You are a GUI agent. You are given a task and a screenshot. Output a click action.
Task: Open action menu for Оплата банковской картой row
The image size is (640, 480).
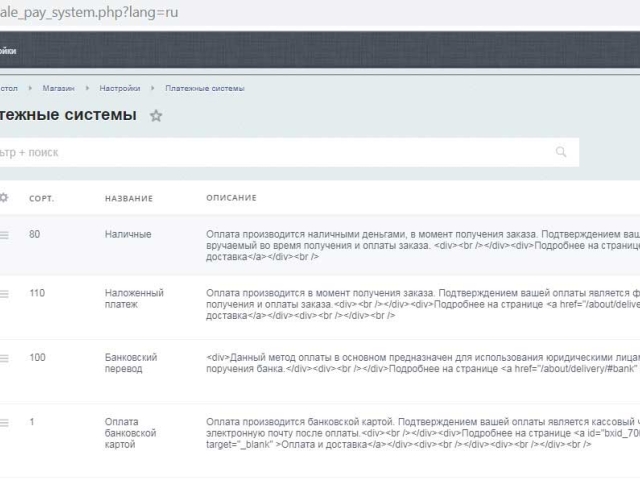pyautogui.click(x=4, y=422)
